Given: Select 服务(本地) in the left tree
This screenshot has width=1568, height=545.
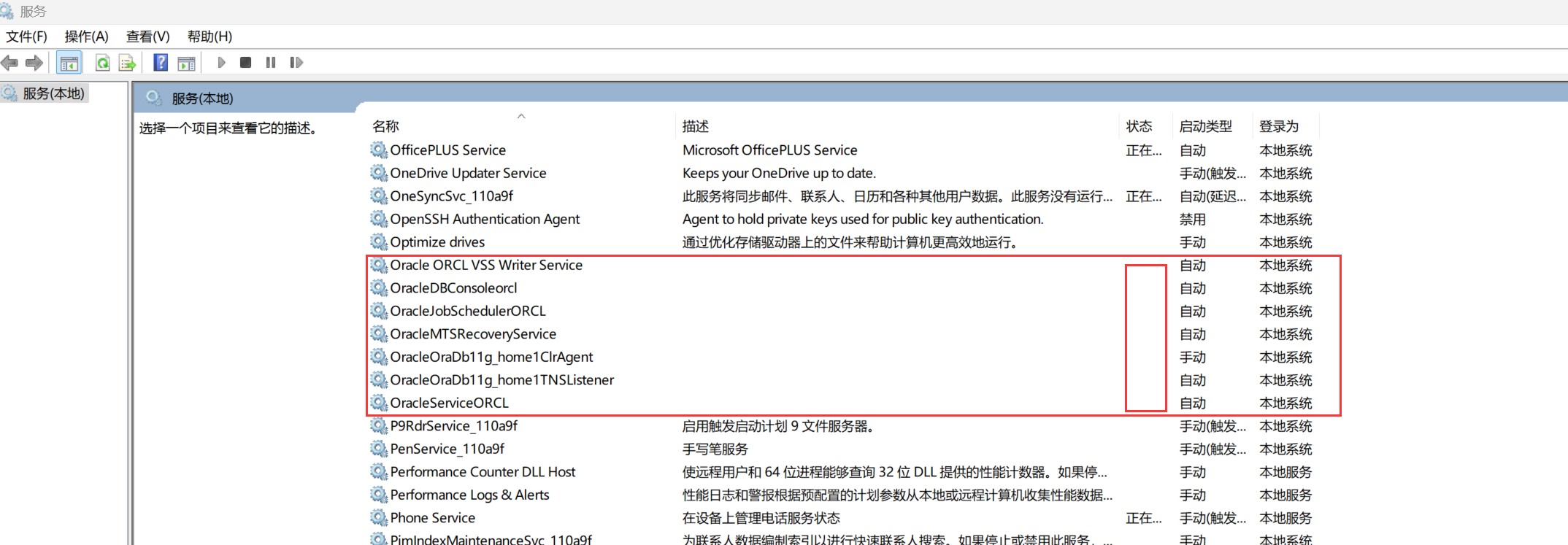Looking at the screenshot, I should (x=53, y=93).
